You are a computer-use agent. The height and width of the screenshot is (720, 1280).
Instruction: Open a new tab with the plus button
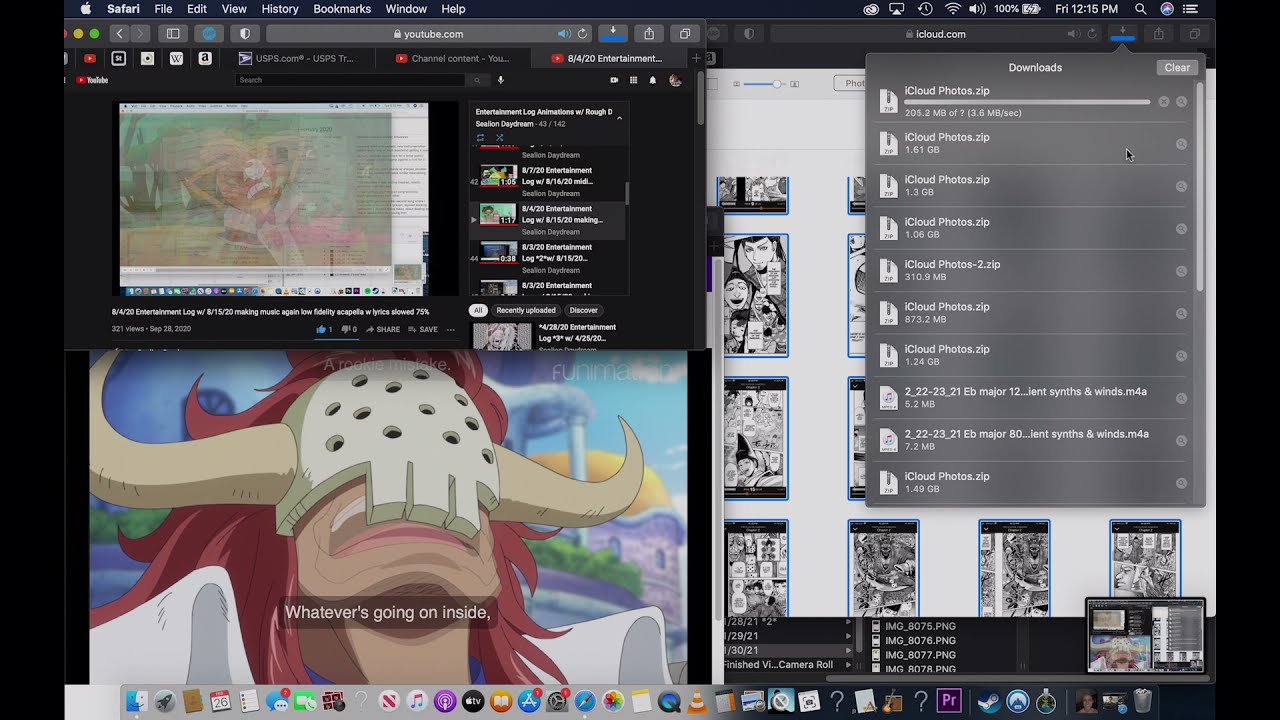(x=698, y=58)
